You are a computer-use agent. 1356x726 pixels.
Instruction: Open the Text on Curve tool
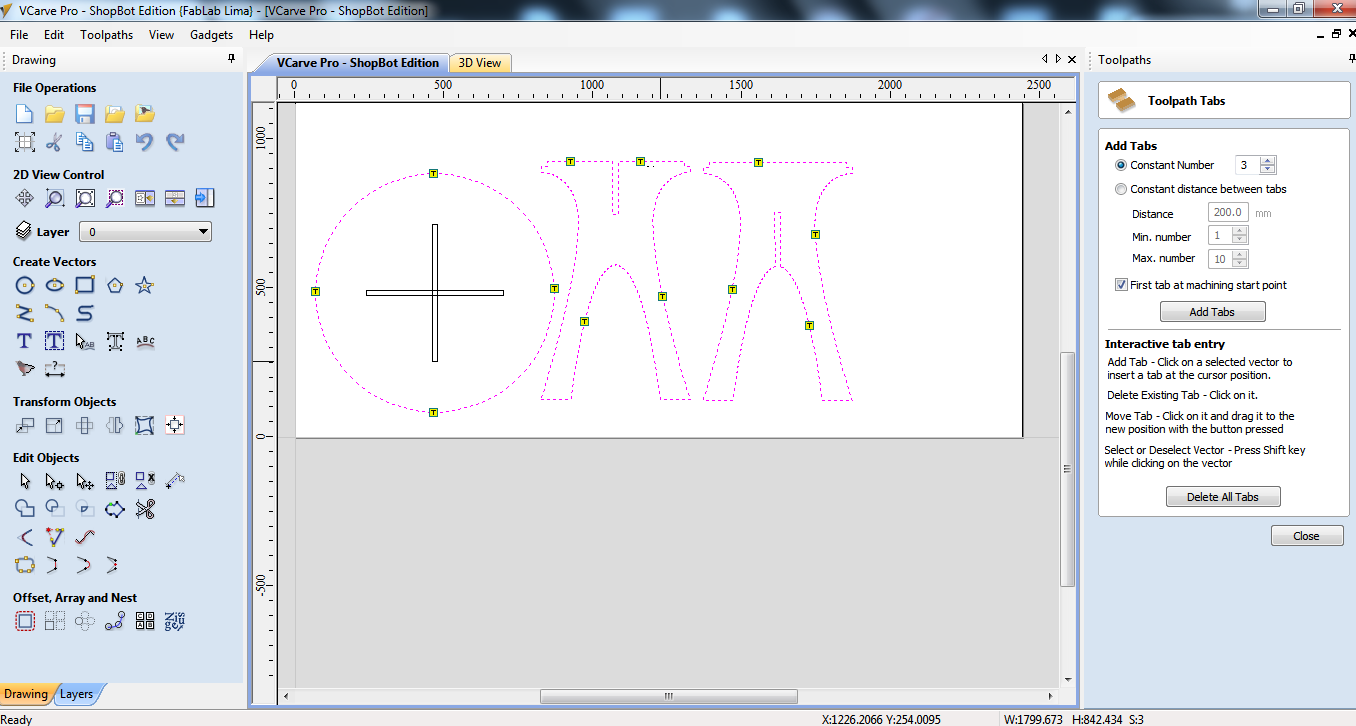click(145, 342)
